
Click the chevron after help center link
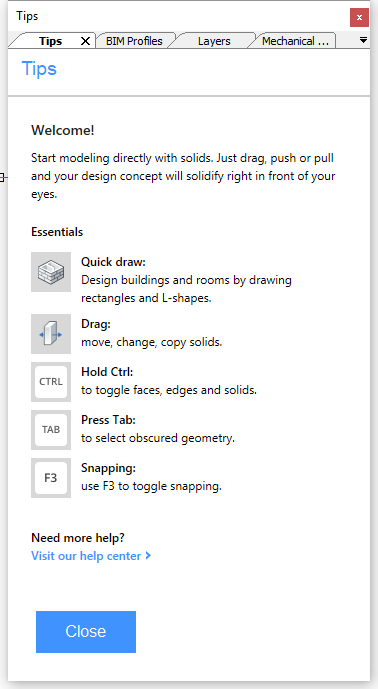click(148, 555)
